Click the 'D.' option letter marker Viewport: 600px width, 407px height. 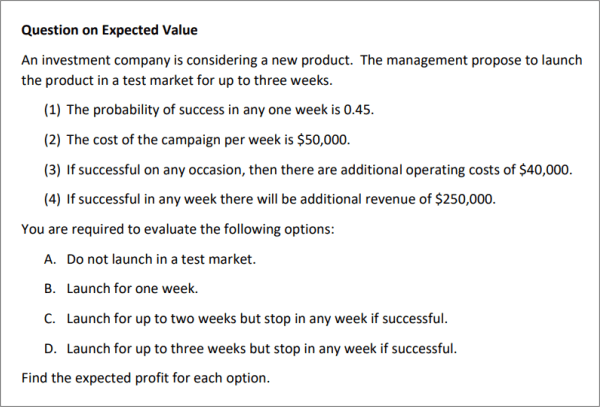point(51,349)
